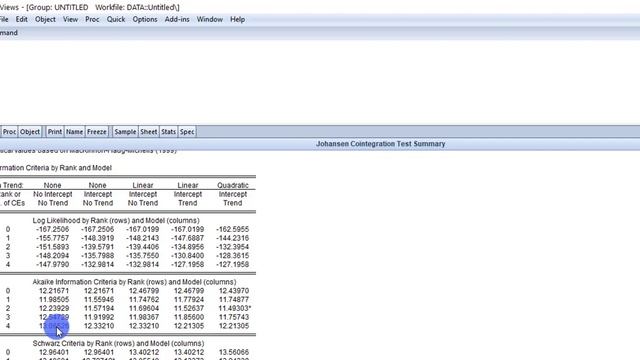Screen dimensions: 640x360
Task: Select Akaike value 11.98505
Action: pos(54,300)
